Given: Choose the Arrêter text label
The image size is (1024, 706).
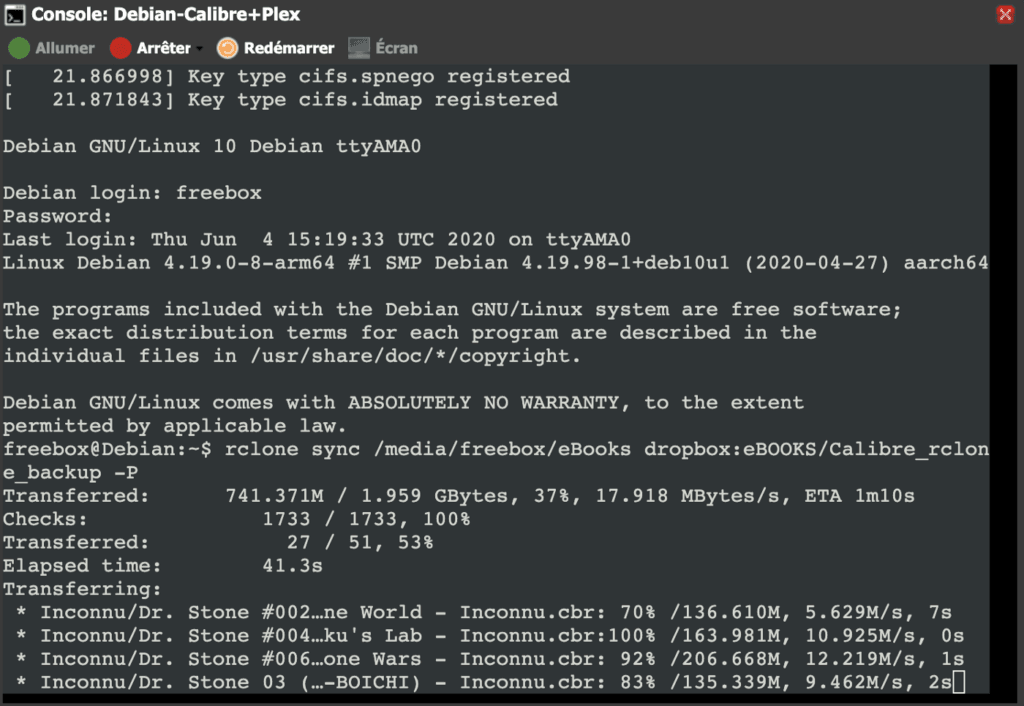Looking at the screenshot, I should pos(163,48).
